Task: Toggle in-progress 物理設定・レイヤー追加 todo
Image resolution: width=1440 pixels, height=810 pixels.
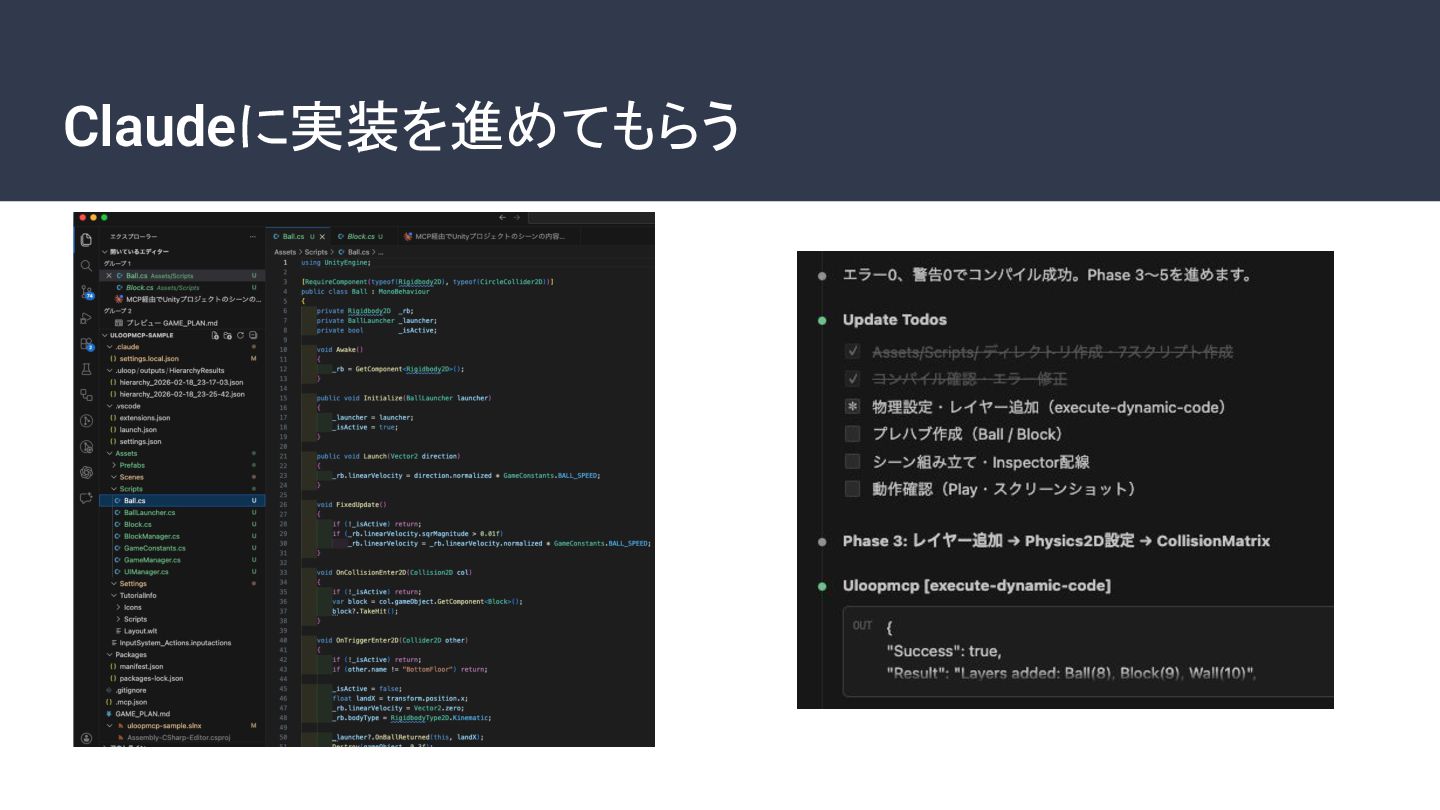Action: point(852,407)
